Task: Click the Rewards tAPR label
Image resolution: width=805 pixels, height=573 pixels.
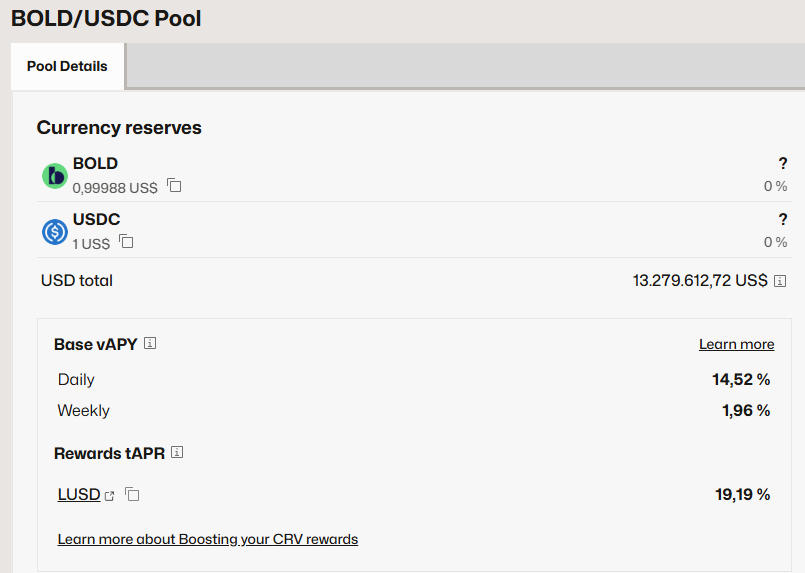Action: pos(109,453)
